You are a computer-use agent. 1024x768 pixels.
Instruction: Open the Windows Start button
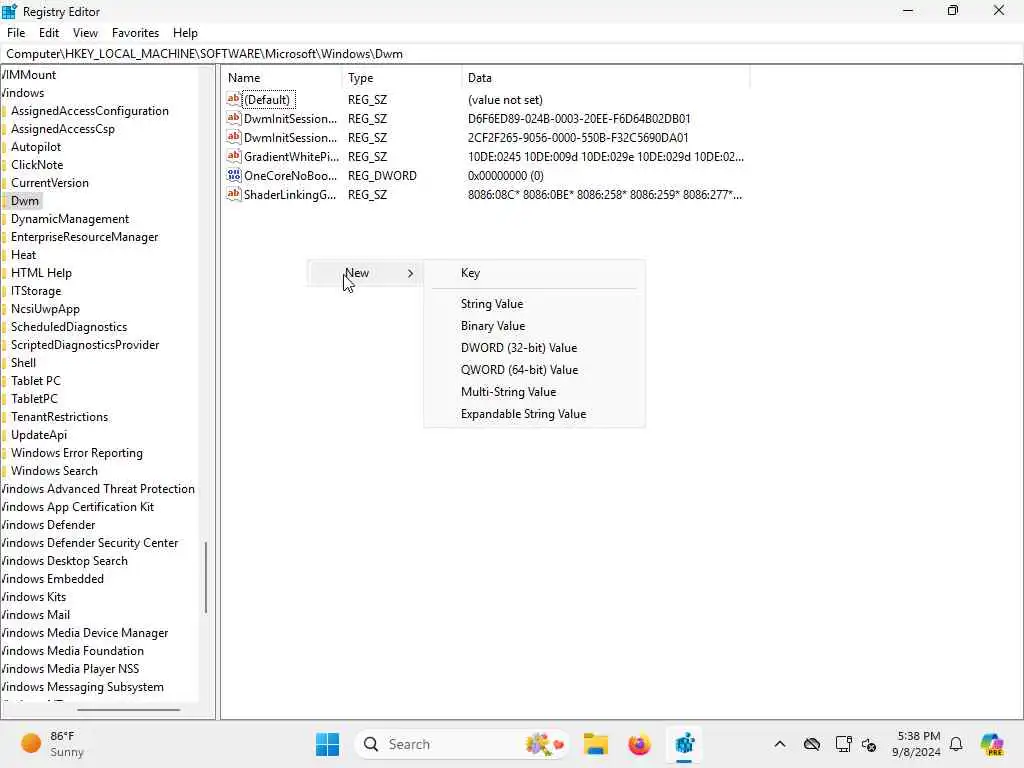(327, 744)
